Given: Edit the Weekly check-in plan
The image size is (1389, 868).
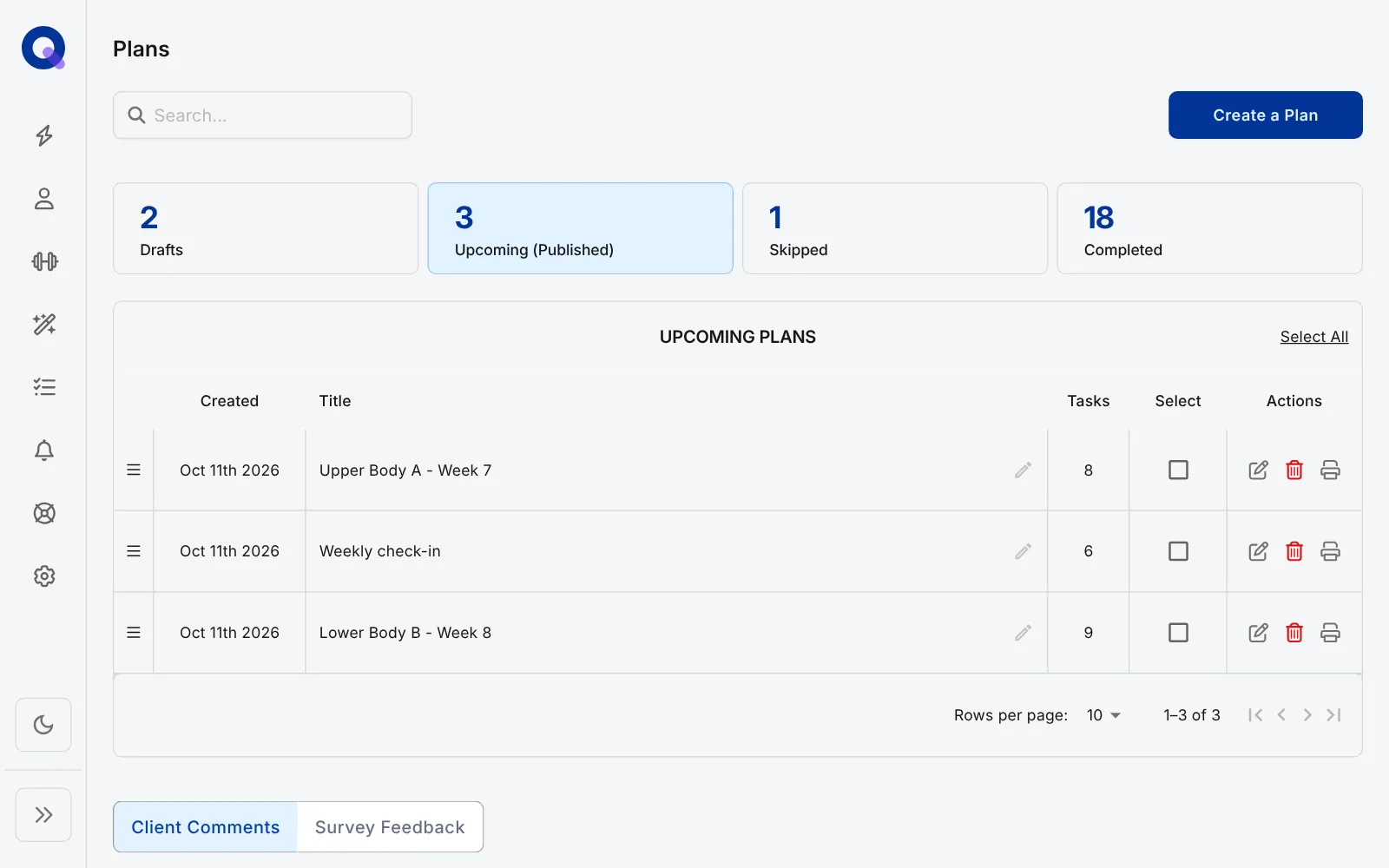Looking at the screenshot, I should coord(1258,551).
